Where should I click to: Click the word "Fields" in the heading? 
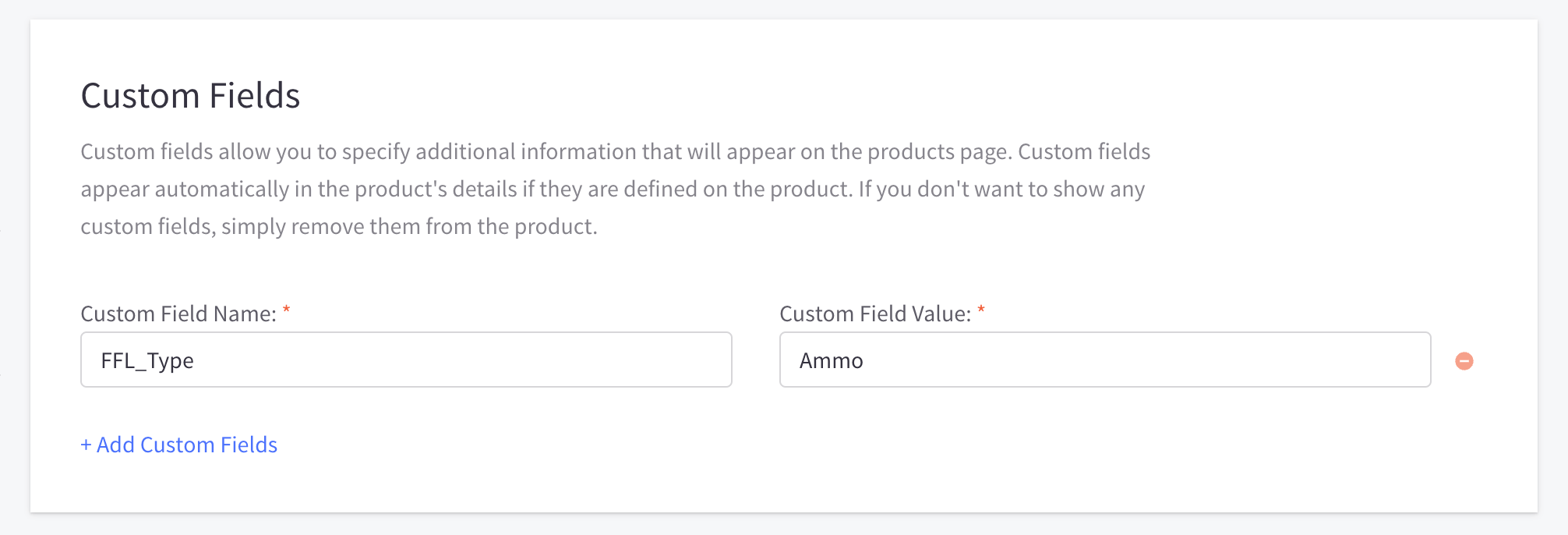pos(255,96)
